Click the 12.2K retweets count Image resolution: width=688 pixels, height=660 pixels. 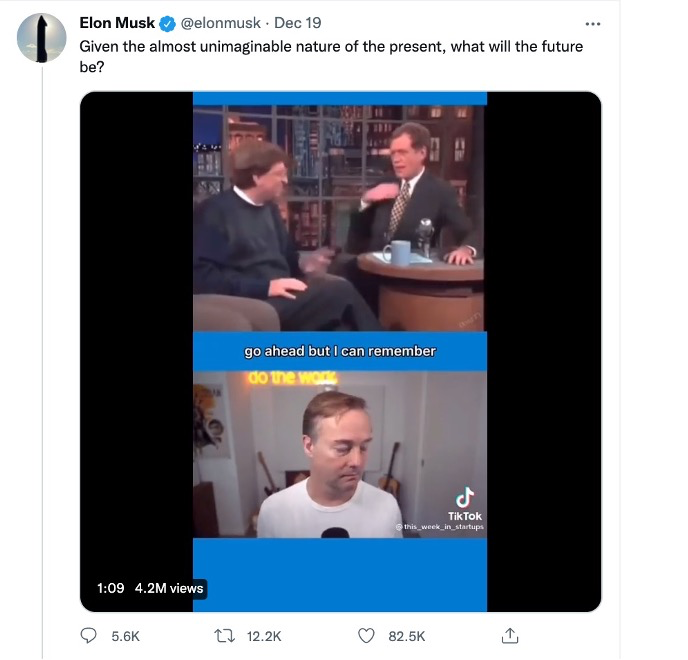[264, 636]
